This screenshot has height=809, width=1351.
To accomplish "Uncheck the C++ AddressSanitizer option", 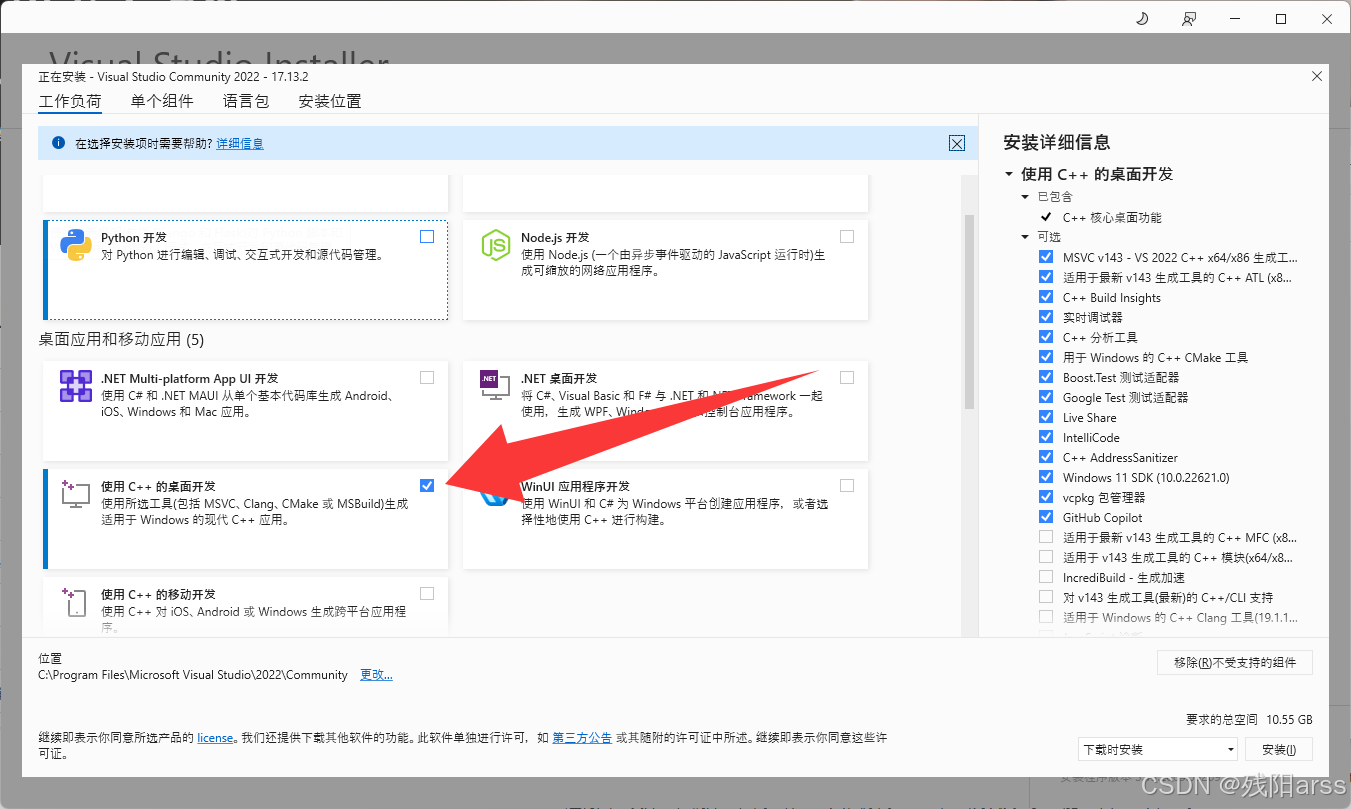I will [1046, 457].
